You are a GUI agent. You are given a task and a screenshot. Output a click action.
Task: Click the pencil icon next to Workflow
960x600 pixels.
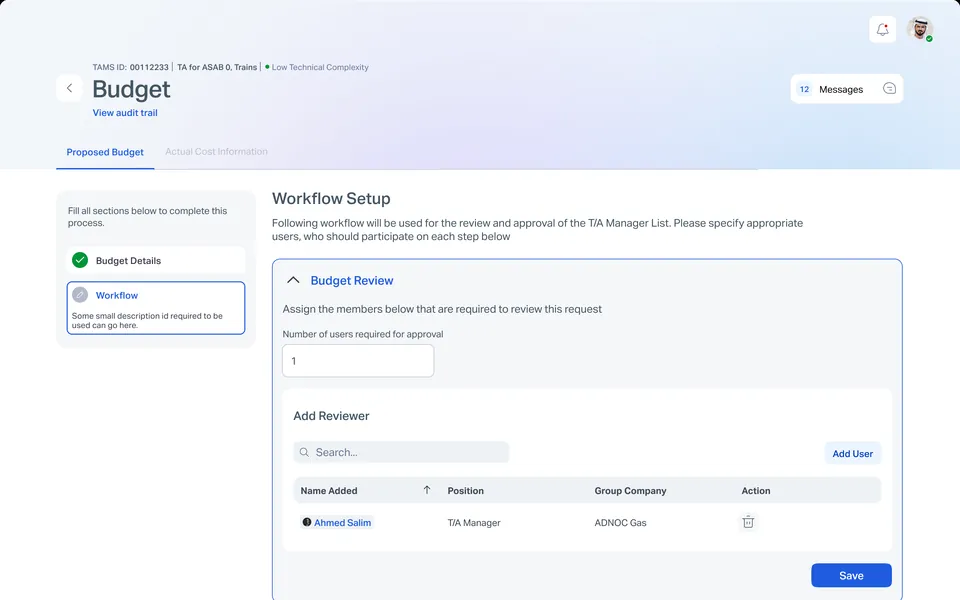click(x=80, y=295)
